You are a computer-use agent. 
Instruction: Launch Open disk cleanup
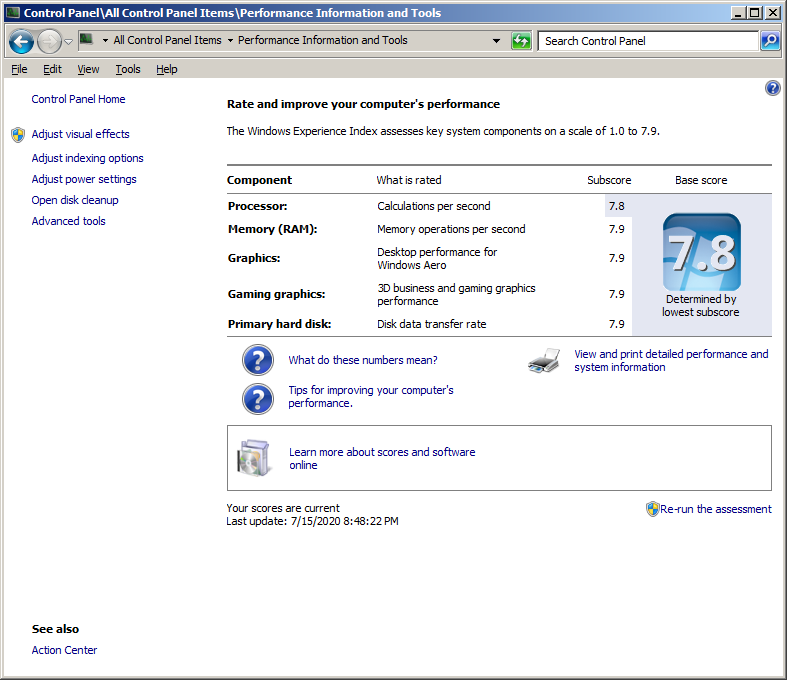pyautogui.click(x=75, y=200)
